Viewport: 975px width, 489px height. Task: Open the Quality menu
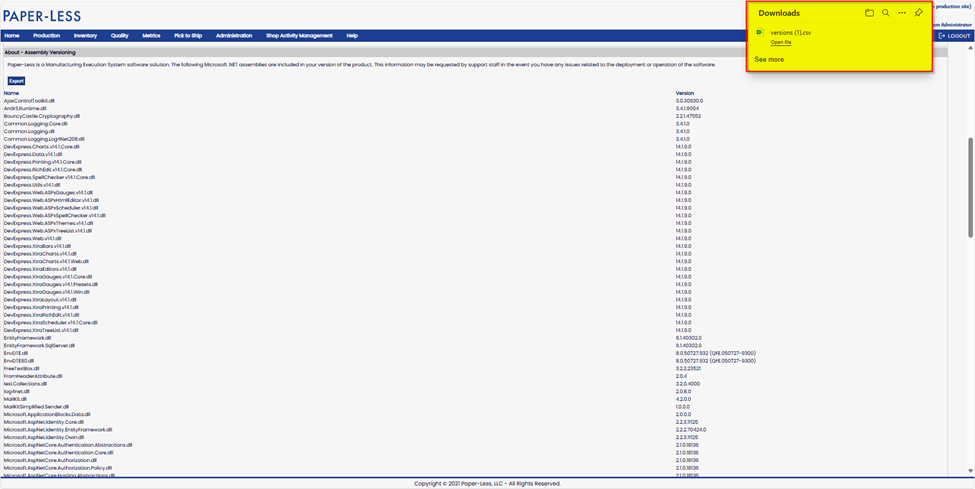tap(119, 36)
